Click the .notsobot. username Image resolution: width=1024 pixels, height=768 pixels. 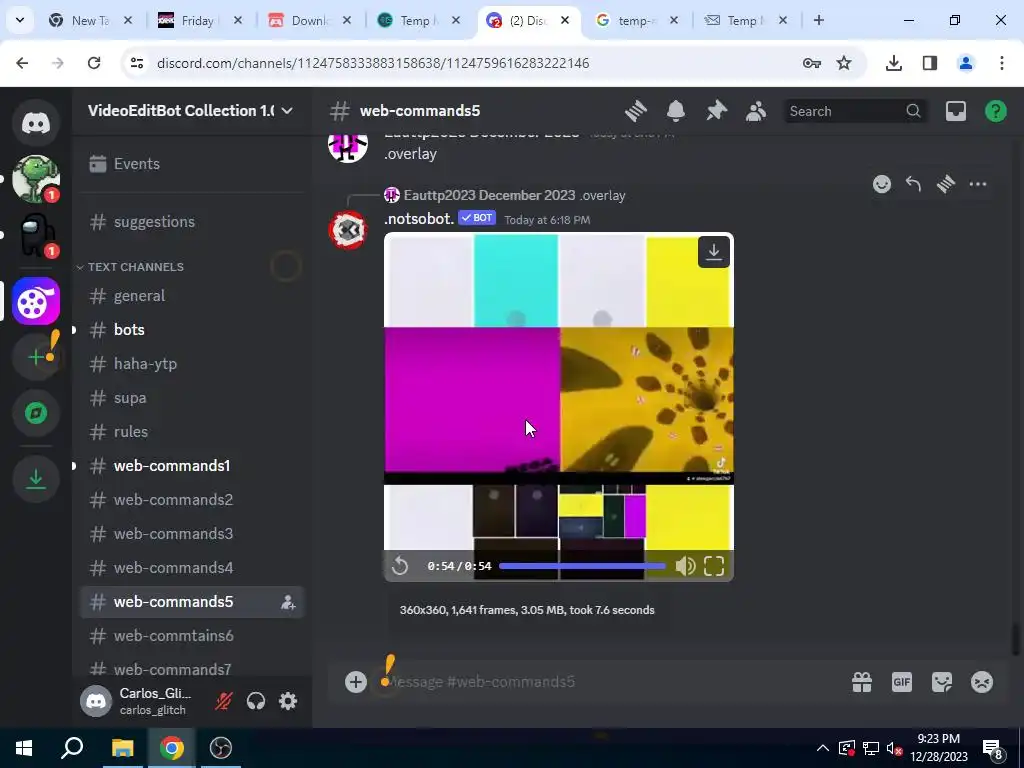click(x=419, y=219)
